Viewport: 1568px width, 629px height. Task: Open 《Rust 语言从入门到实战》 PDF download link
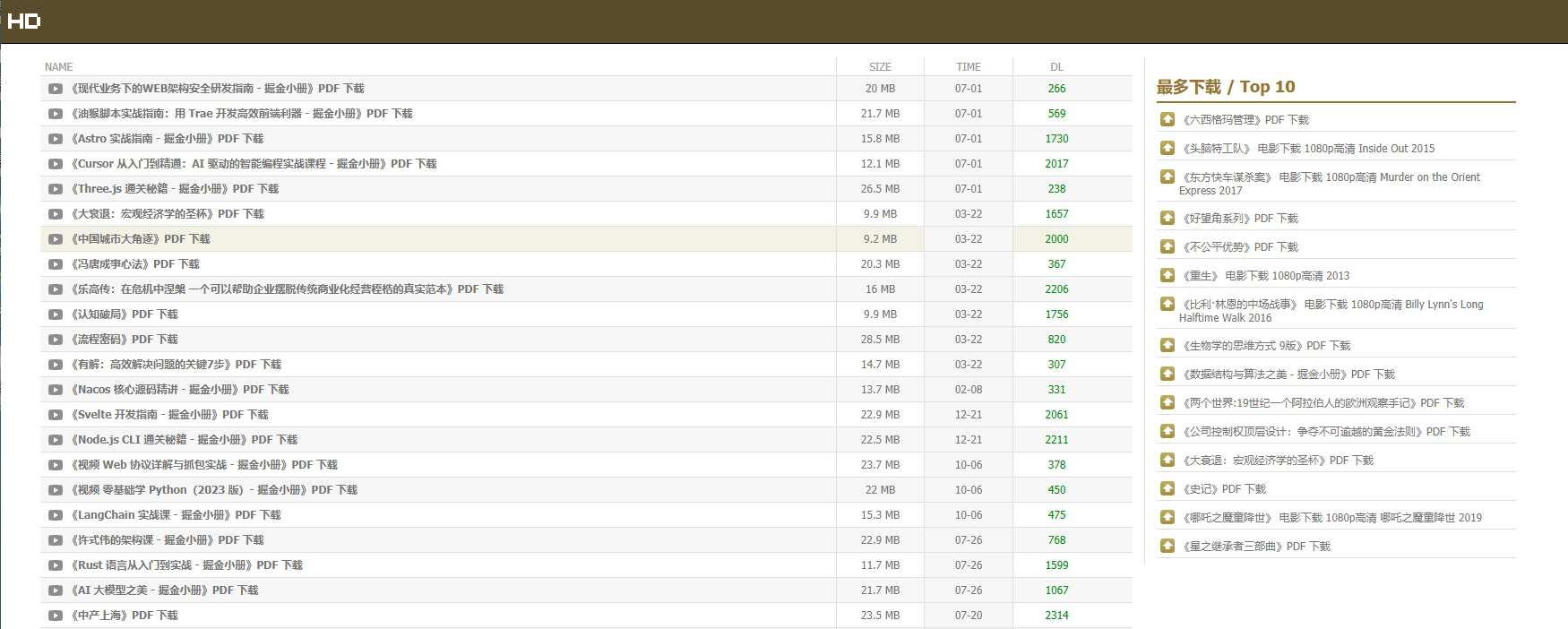pyautogui.click(x=186, y=565)
